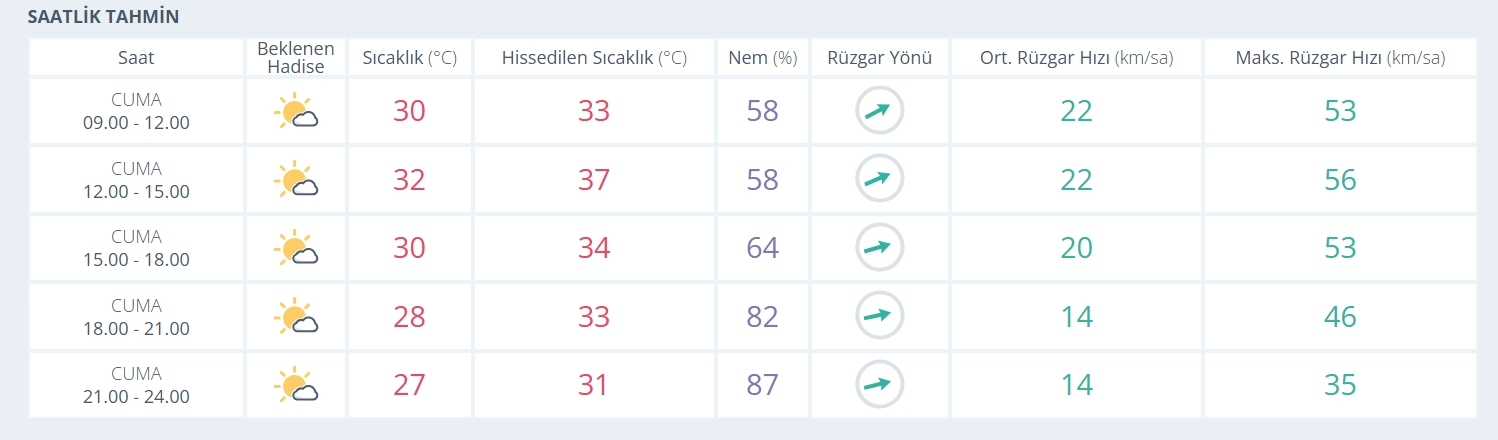The height and width of the screenshot is (440, 1498).
Task: Click the Maks. Rüzgar Hızı column header
Action: coord(1340,58)
